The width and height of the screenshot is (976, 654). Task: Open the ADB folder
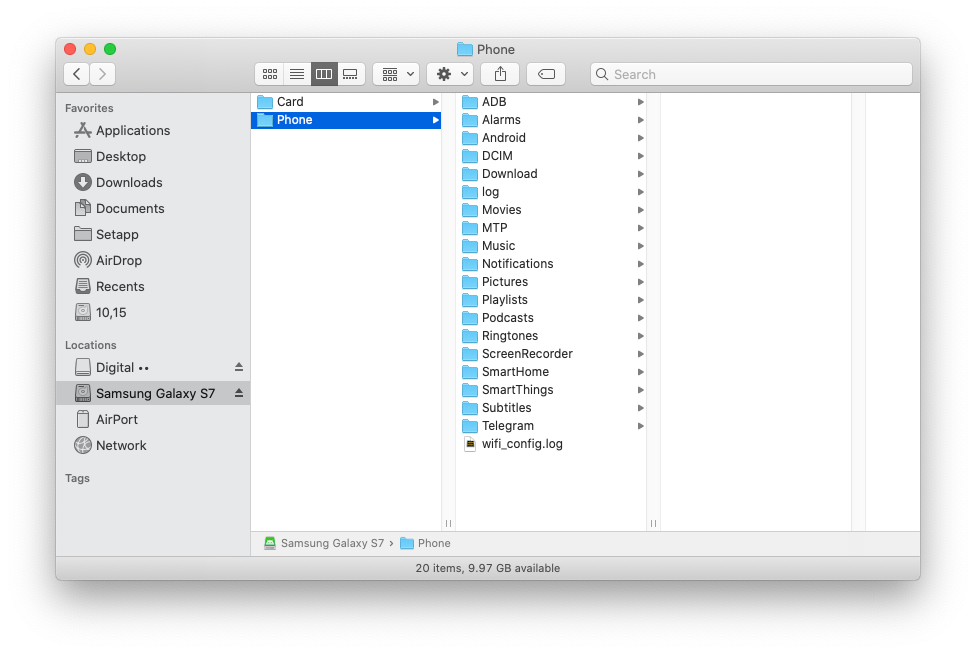pos(551,101)
